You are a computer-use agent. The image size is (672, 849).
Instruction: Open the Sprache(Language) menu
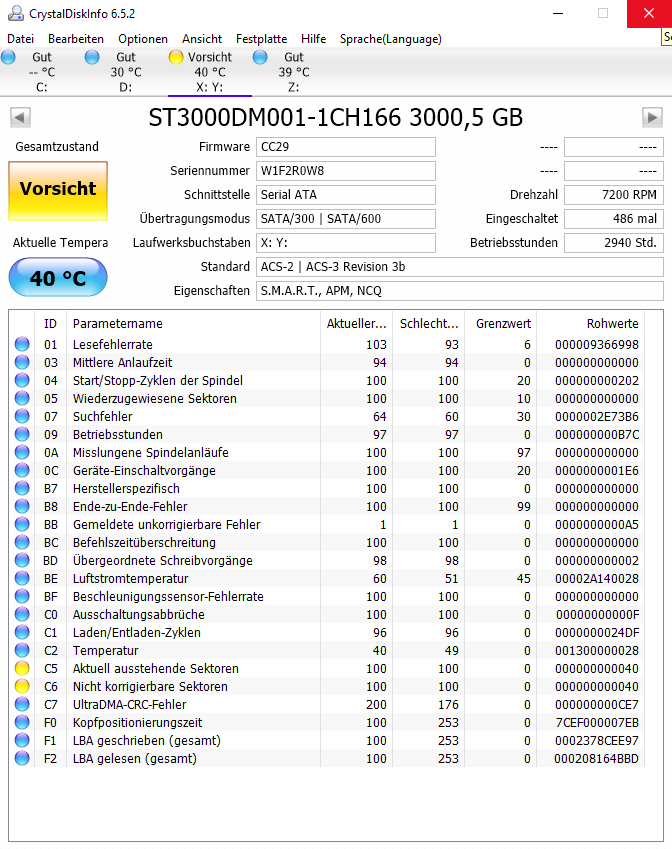coord(390,39)
